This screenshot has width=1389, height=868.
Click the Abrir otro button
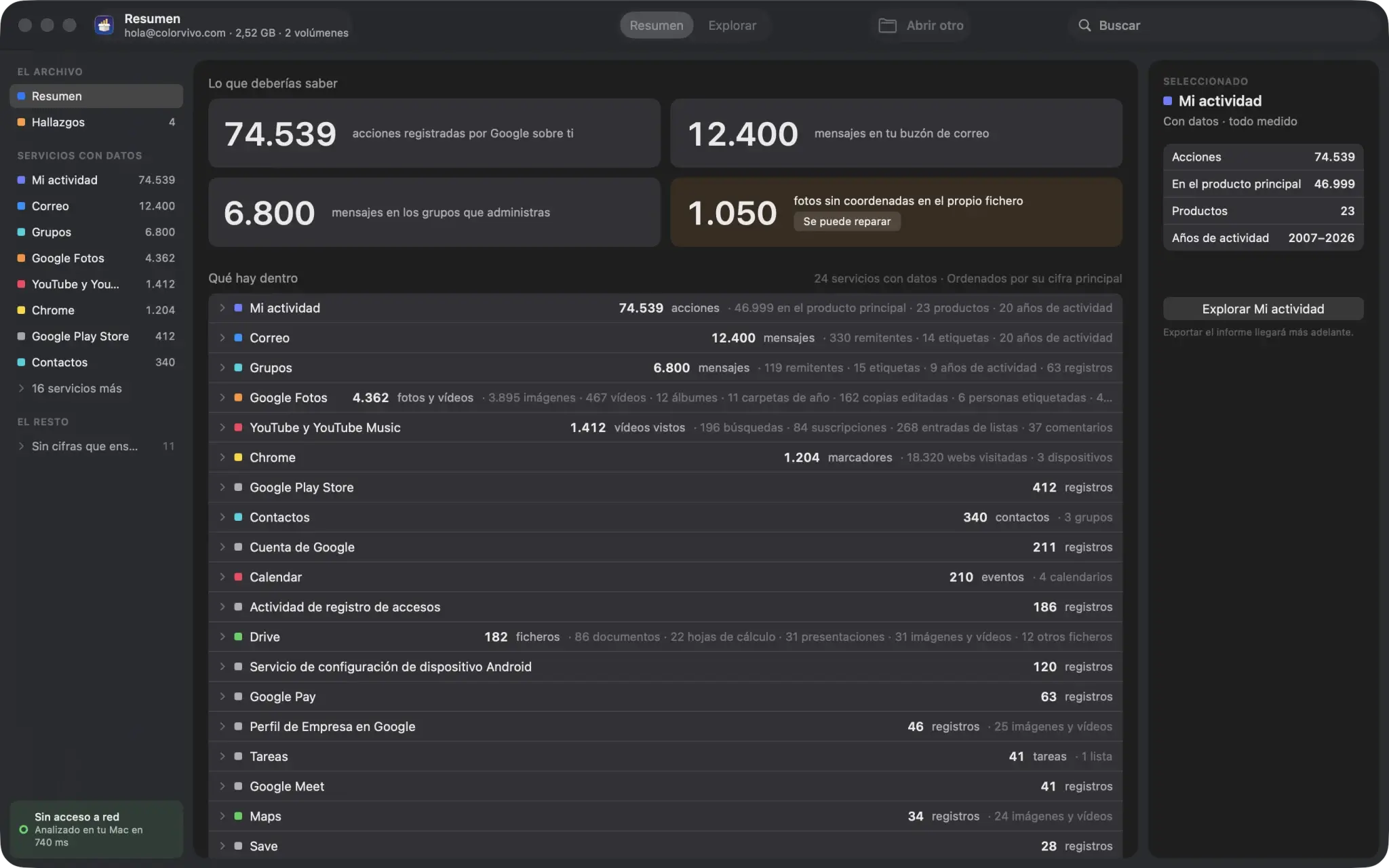click(921, 25)
